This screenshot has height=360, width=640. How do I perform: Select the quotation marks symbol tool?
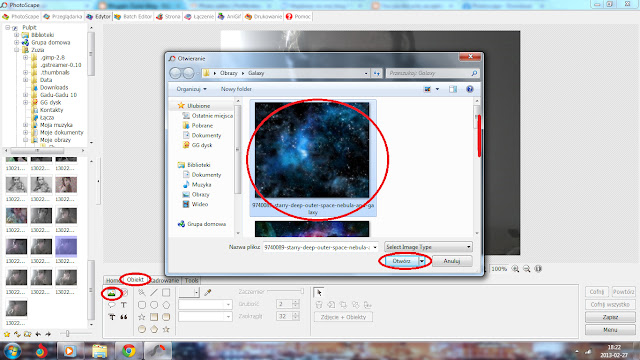pyautogui.click(x=124, y=317)
